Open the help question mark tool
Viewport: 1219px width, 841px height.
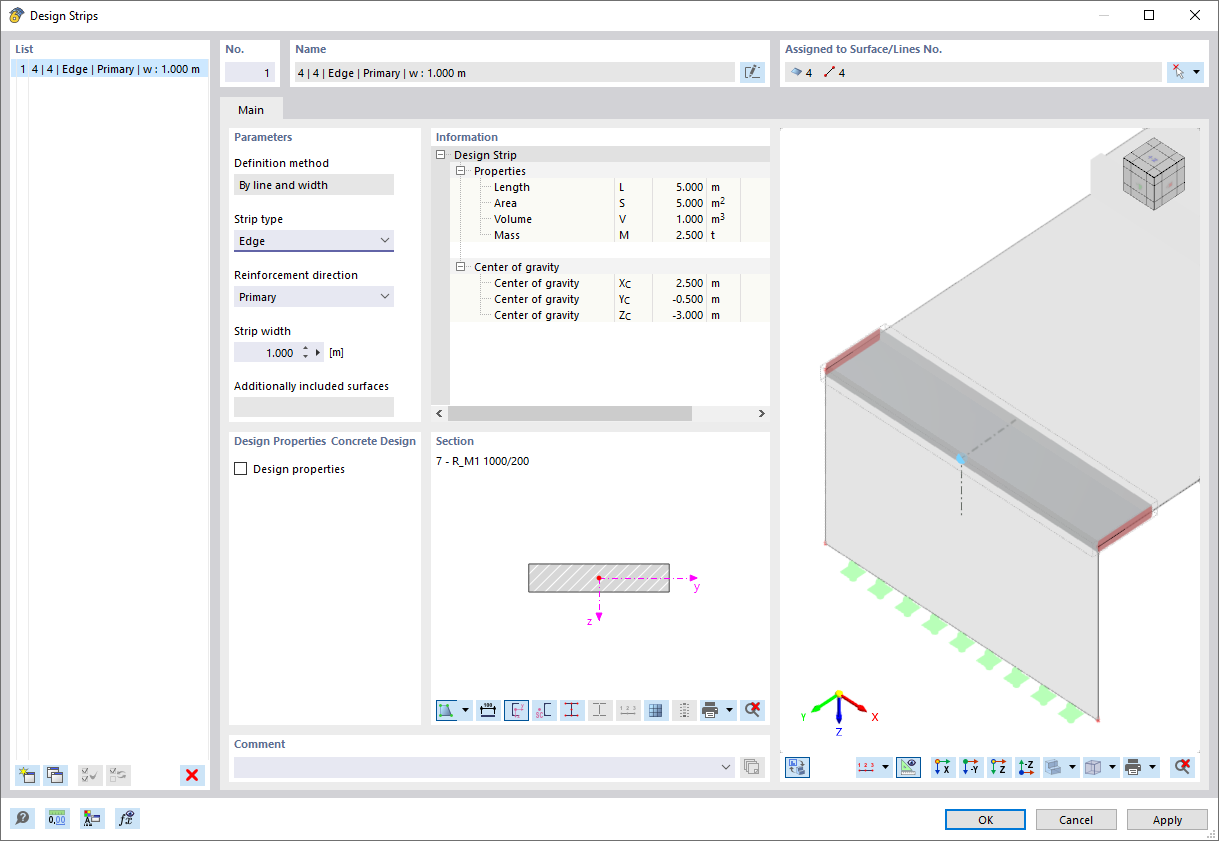tap(22, 818)
